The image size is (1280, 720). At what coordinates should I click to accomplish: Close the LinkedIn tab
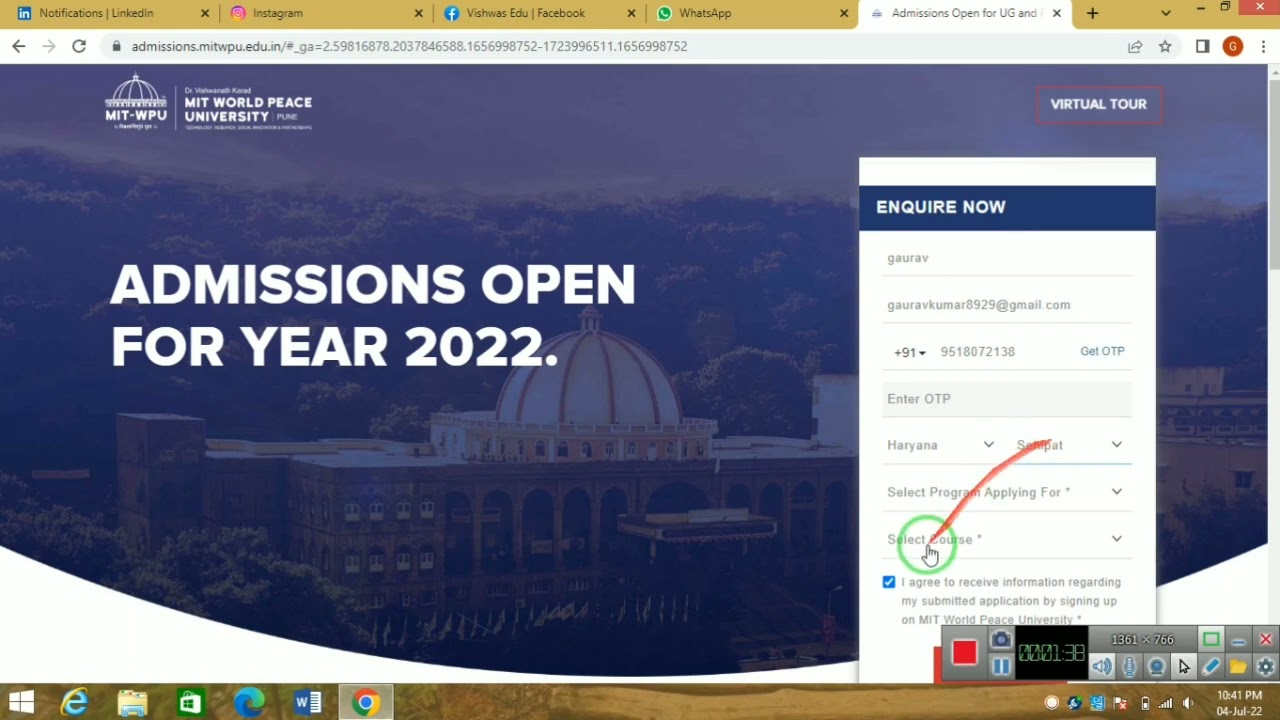pyautogui.click(x=205, y=13)
